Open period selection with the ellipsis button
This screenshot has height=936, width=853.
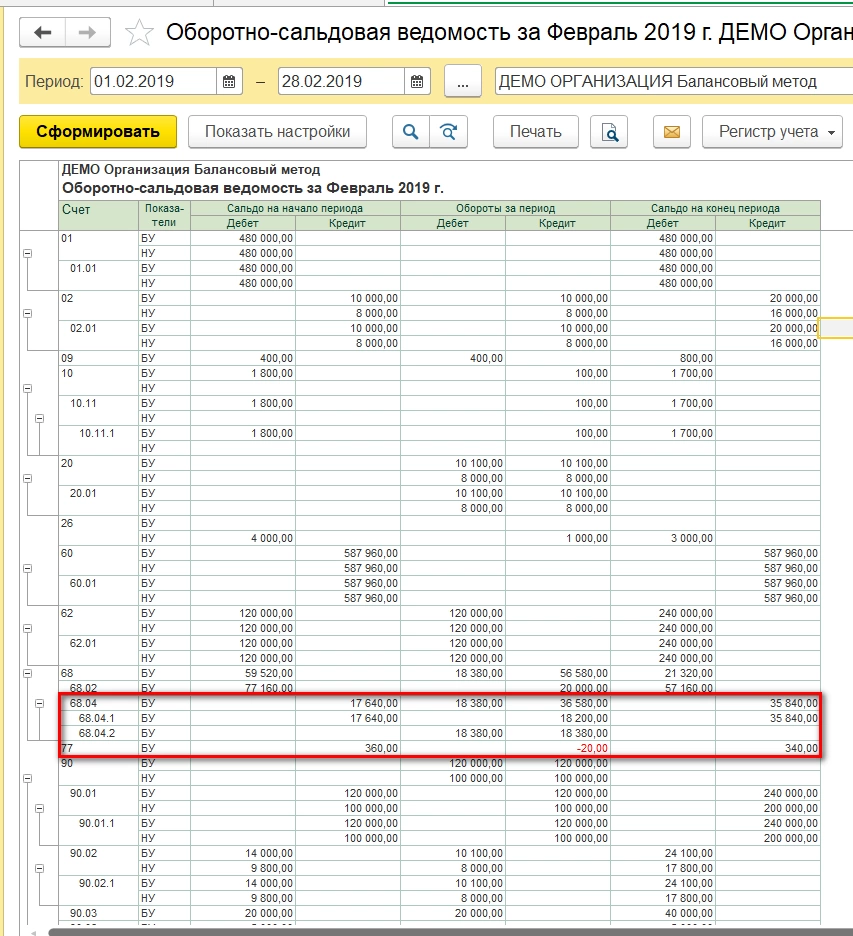coord(463,82)
